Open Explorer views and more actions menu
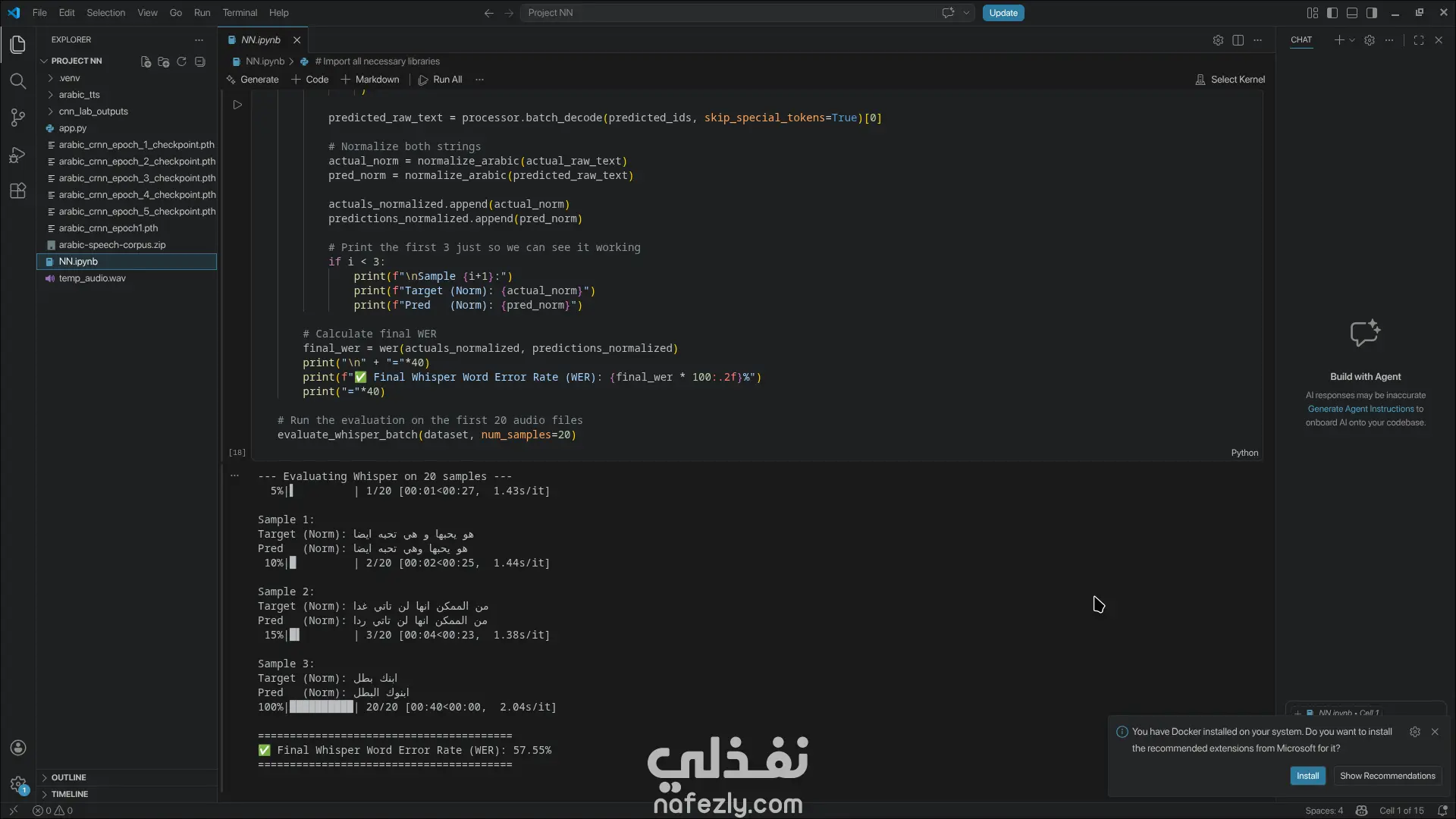1456x819 pixels. click(x=199, y=40)
